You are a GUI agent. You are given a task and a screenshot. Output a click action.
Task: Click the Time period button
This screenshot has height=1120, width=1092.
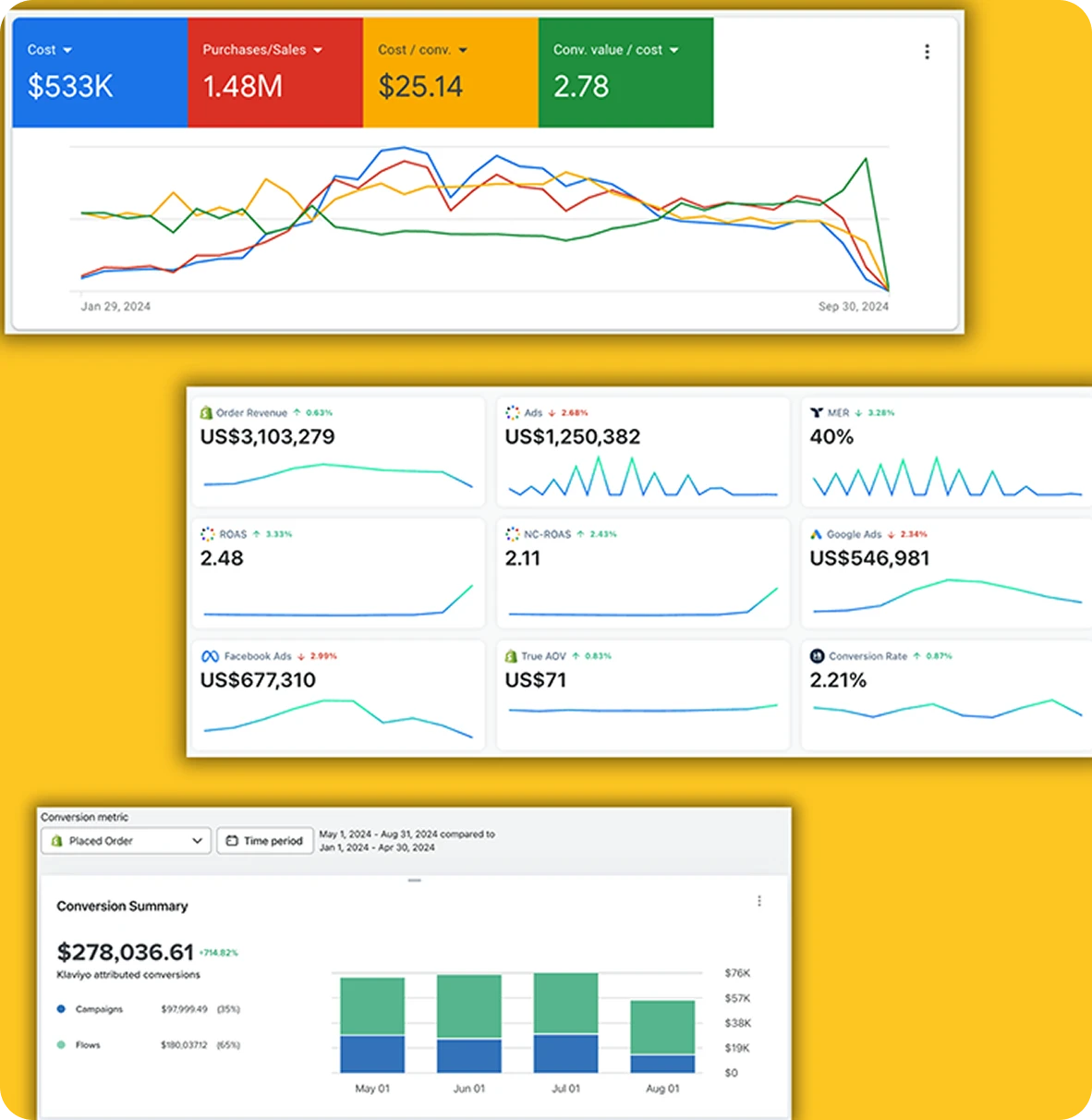point(265,841)
